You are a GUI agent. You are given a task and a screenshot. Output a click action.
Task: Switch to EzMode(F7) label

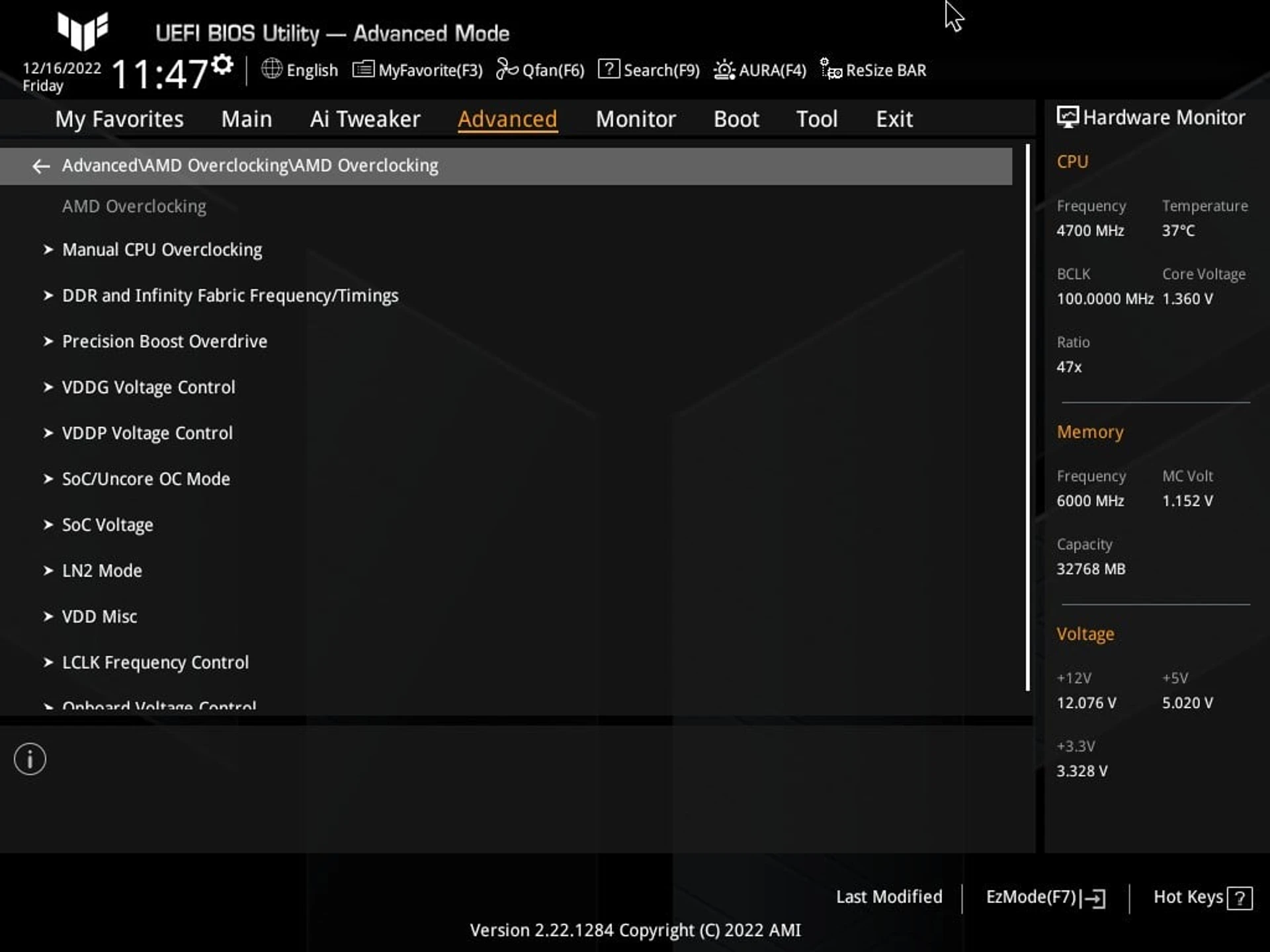(x=1031, y=897)
